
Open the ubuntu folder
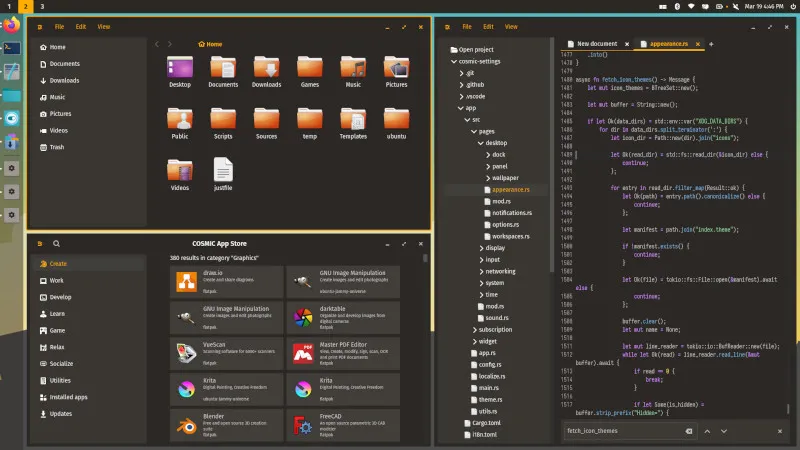(396, 123)
